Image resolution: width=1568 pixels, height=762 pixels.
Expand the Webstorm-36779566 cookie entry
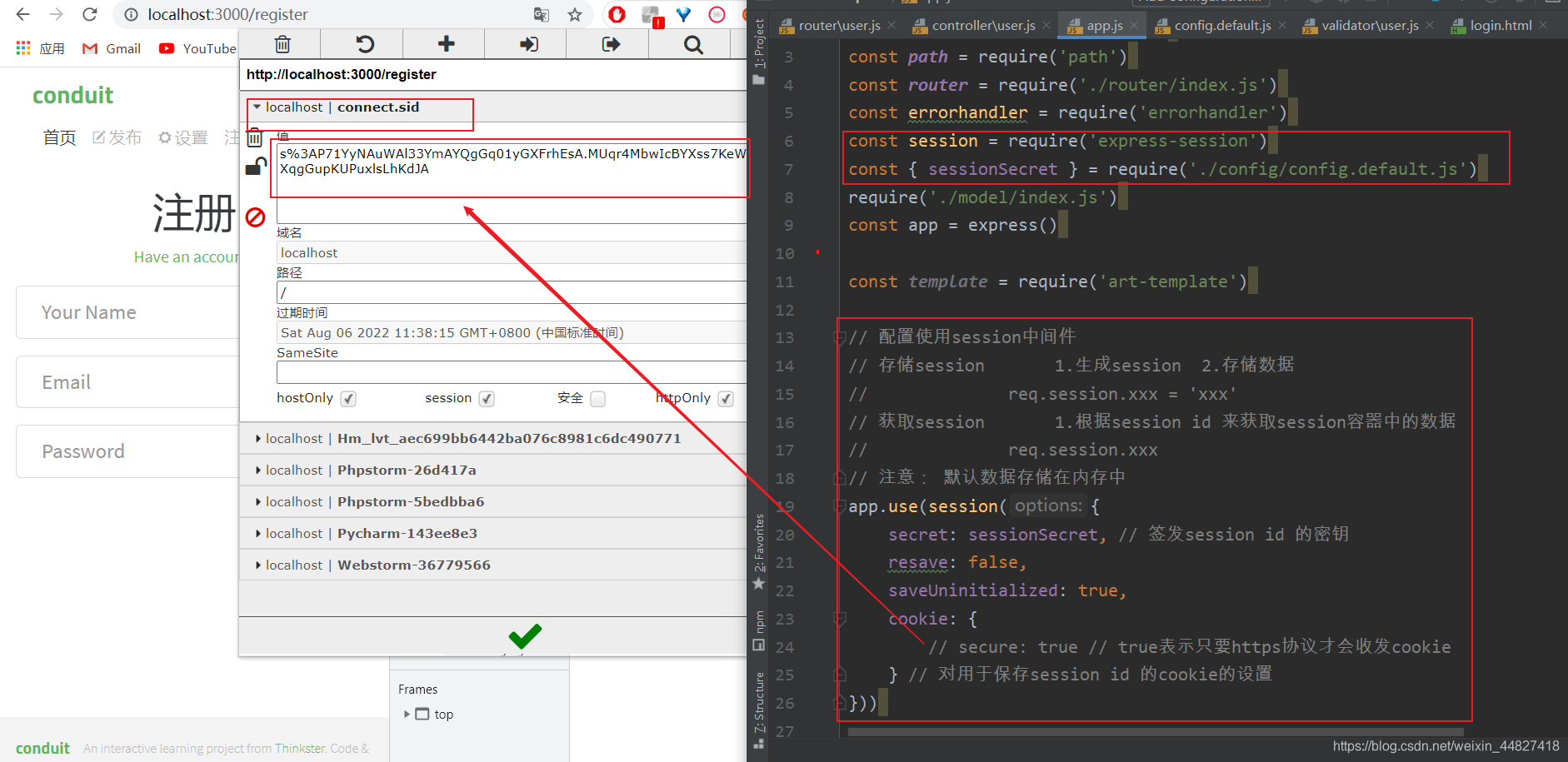pos(257,565)
